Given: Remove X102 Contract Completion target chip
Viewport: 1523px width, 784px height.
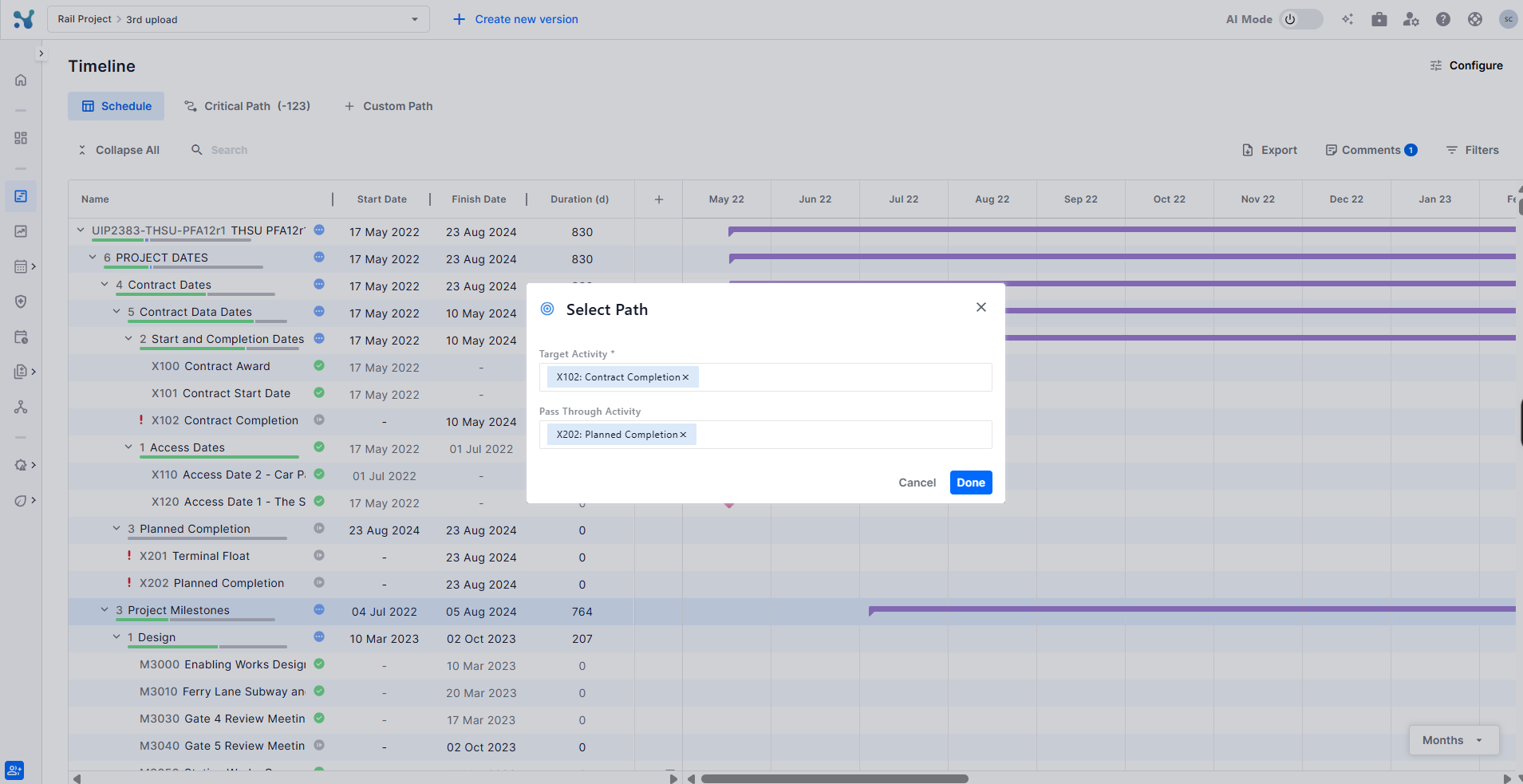Looking at the screenshot, I should coord(685,377).
